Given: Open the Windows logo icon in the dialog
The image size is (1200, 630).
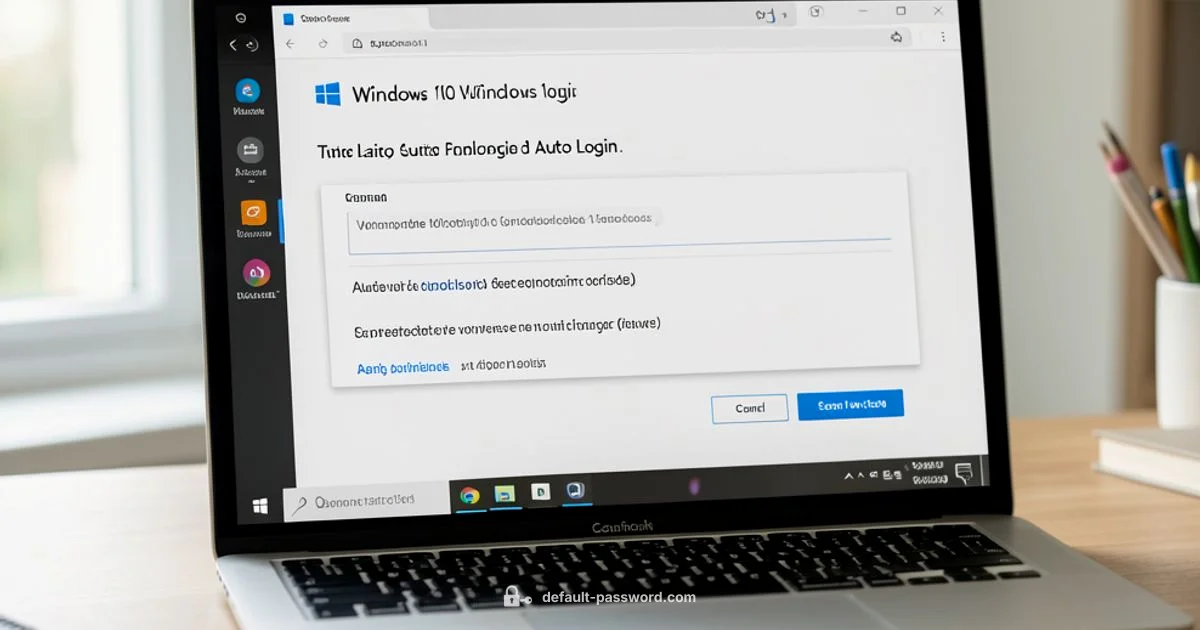Looking at the screenshot, I should pyautogui.click(x=329, y=93).
